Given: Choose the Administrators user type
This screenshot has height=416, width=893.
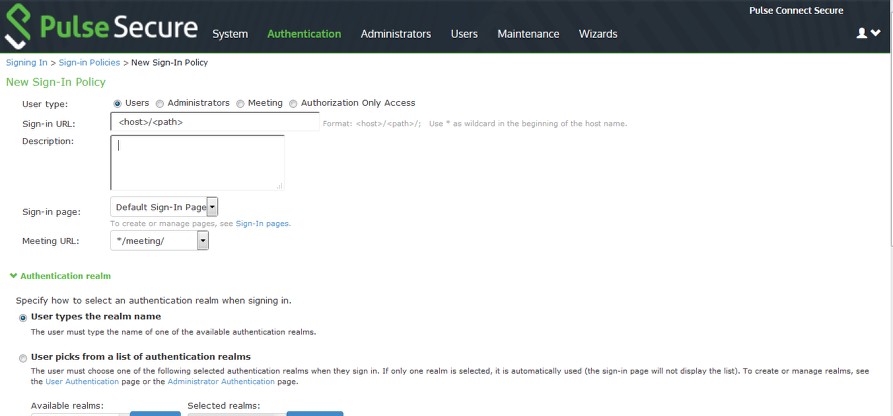Looking at the screenshot, I should (160, 103).
